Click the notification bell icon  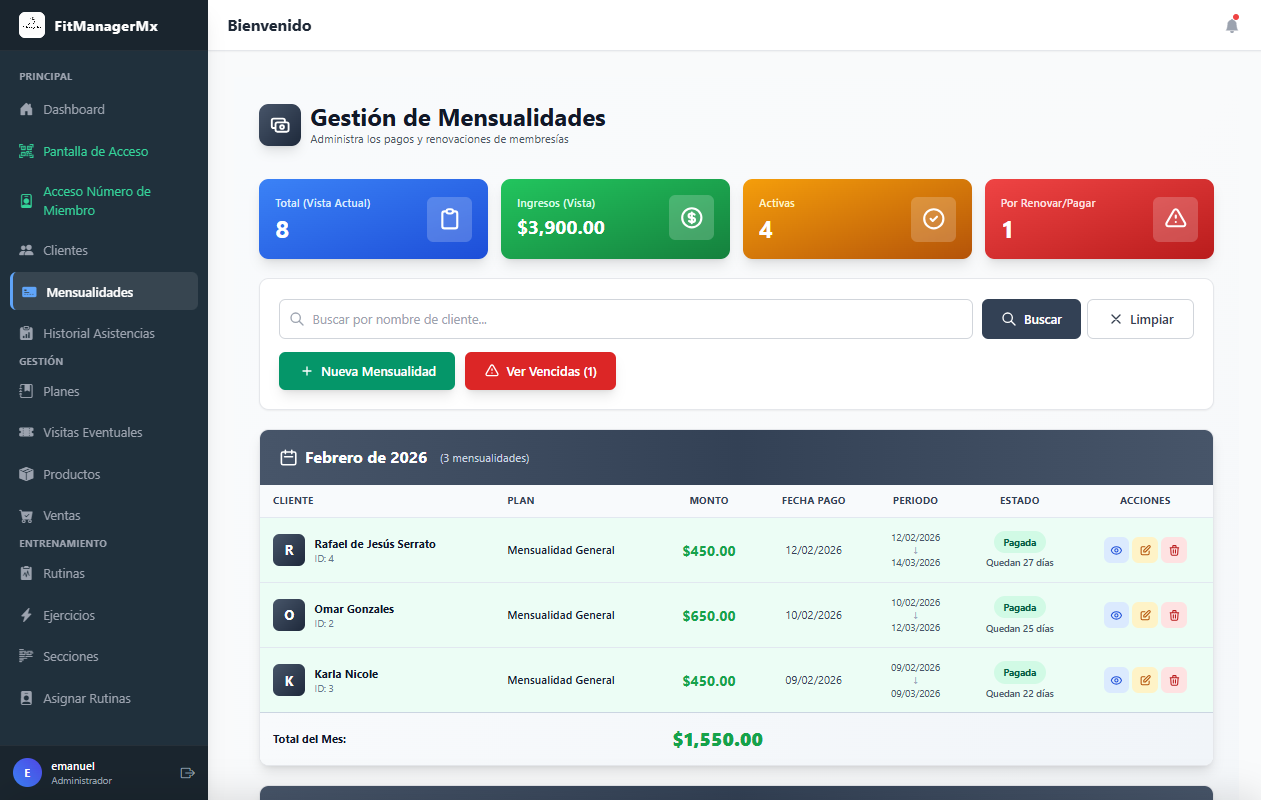pyautogui.click(x=1231, y=26)
